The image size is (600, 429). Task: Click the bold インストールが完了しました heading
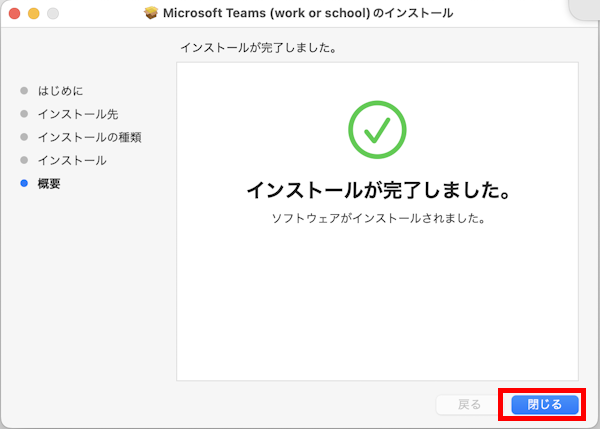click(378, 189)
